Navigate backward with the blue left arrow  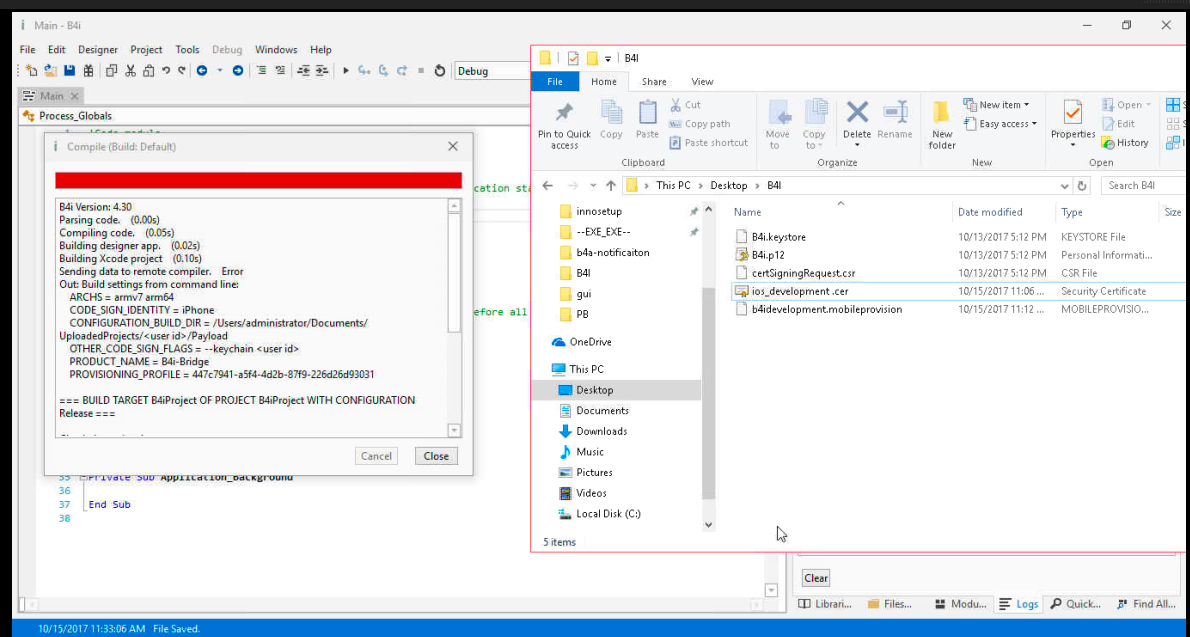coord(202,71)
